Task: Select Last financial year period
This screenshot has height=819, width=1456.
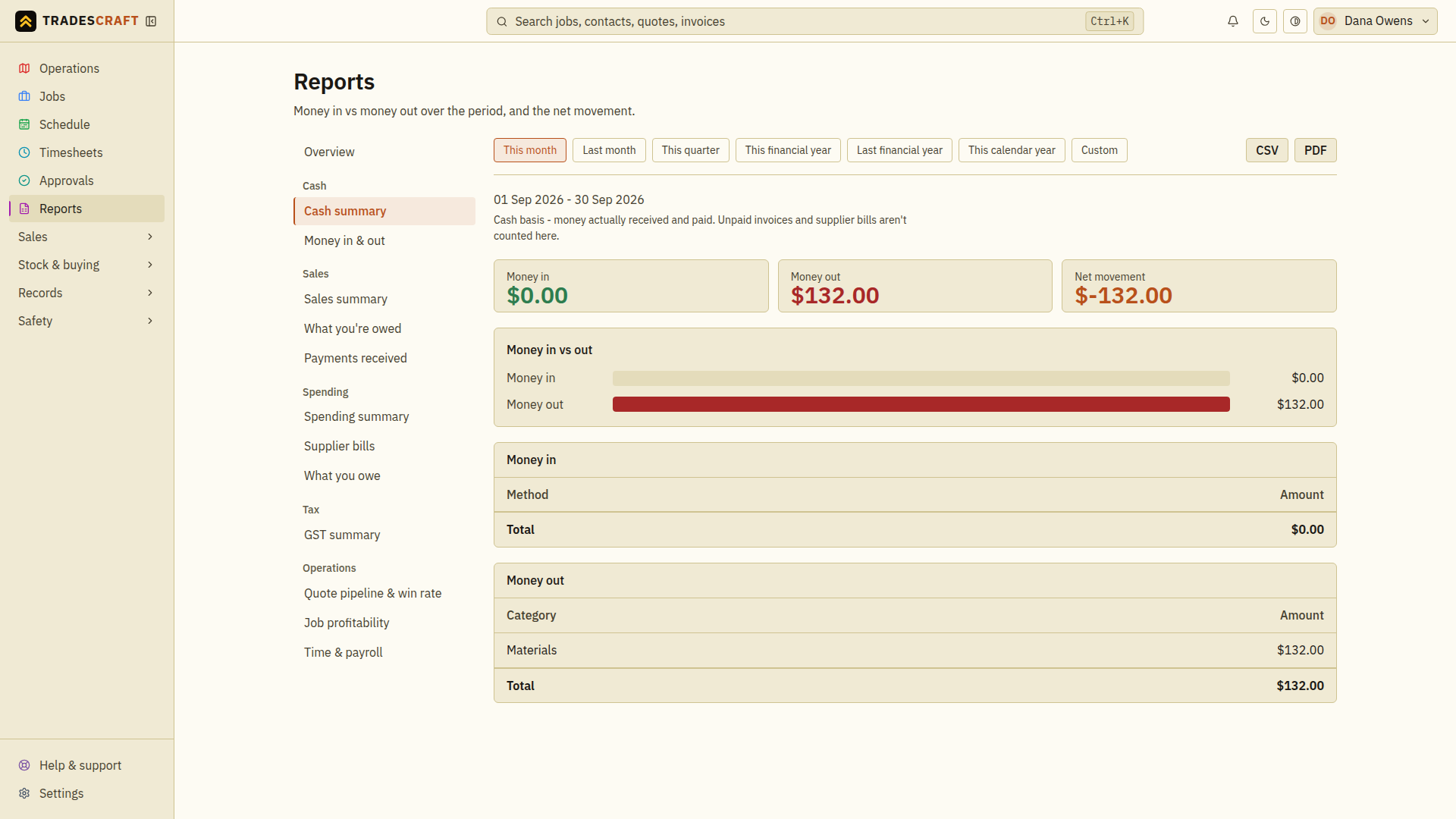Action: [899, 150]
